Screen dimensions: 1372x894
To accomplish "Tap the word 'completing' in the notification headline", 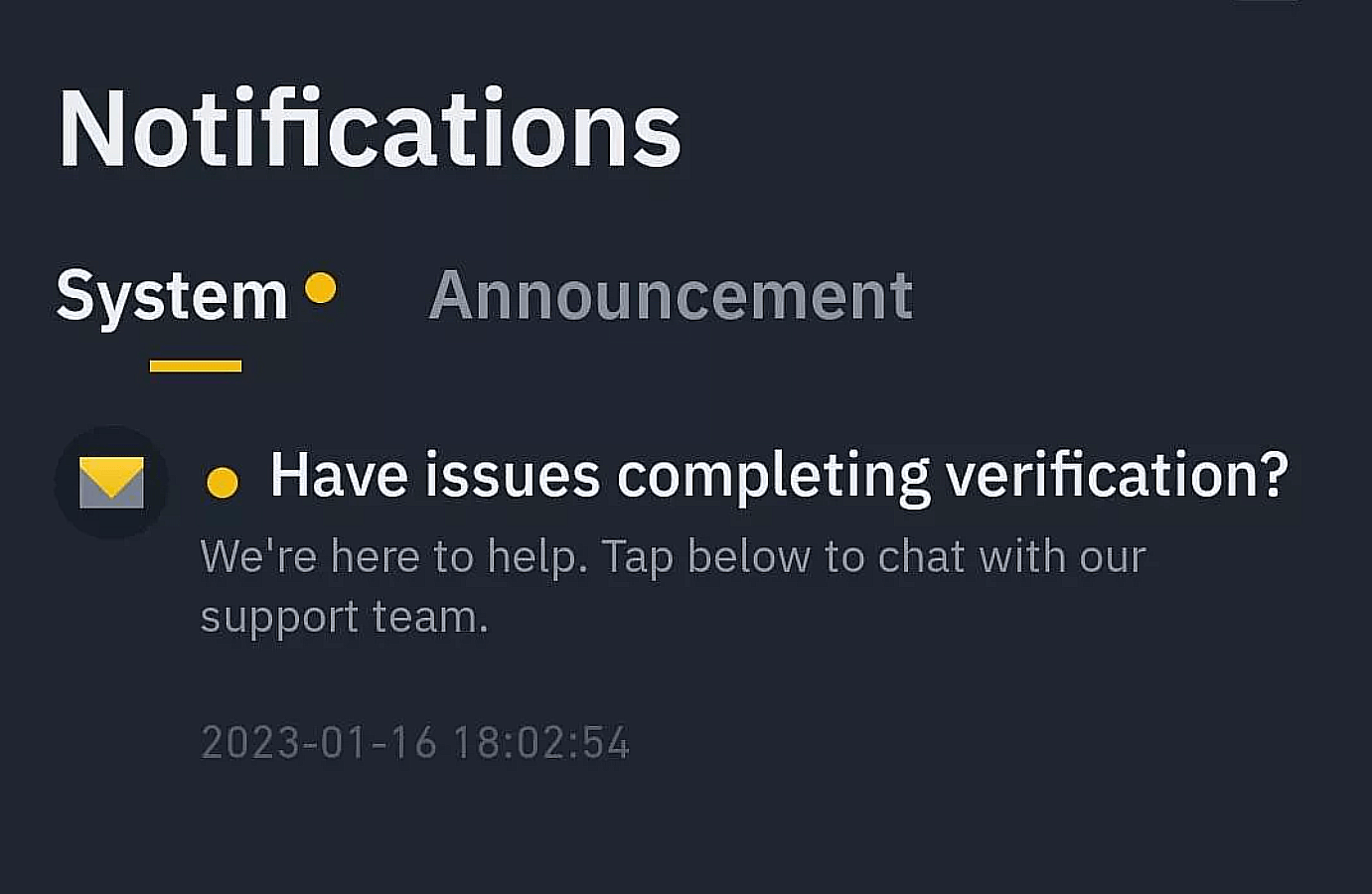I will click(773, 477).
